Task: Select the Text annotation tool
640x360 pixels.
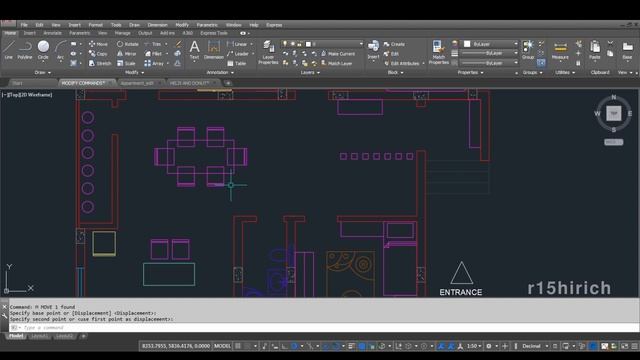Action: tap(194, 50)
